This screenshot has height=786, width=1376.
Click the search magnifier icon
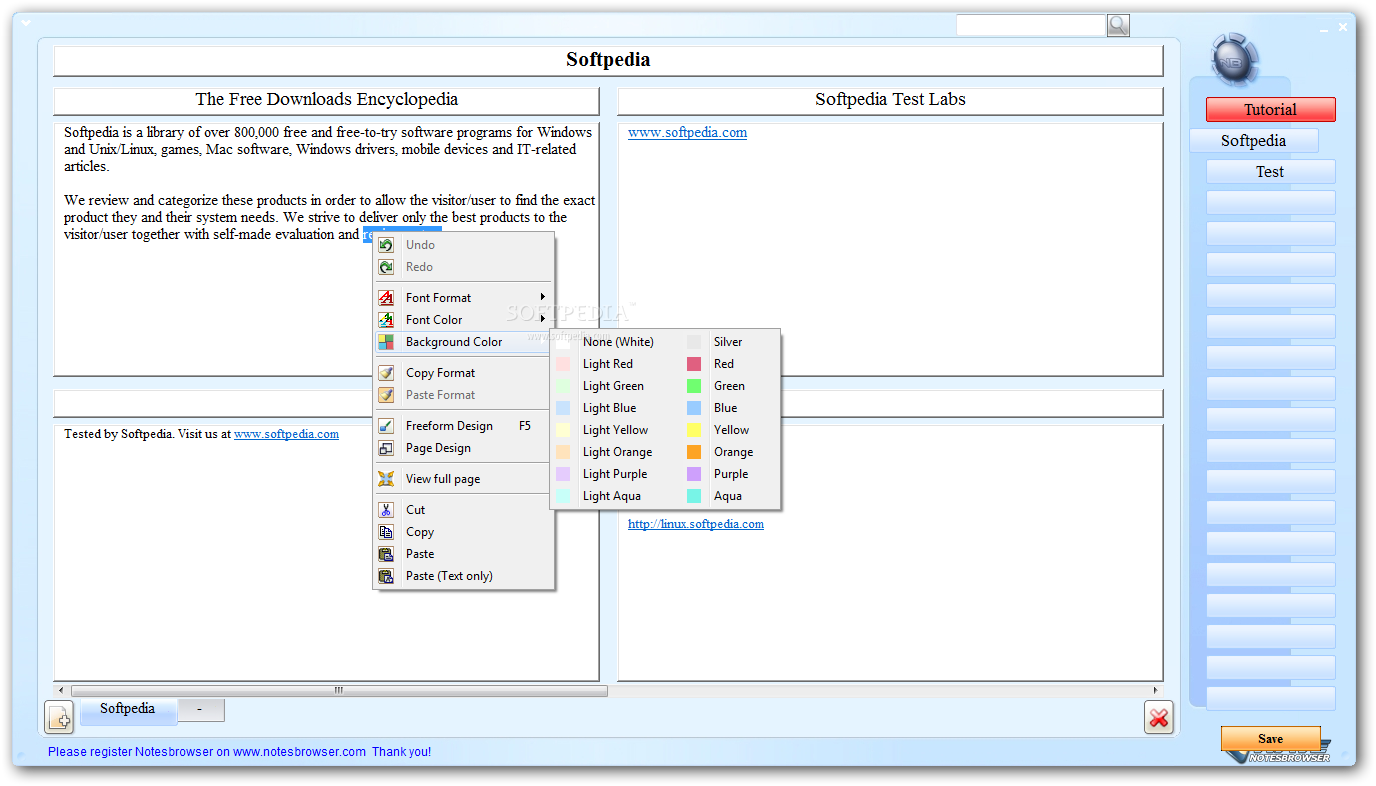click(1118, 25)
